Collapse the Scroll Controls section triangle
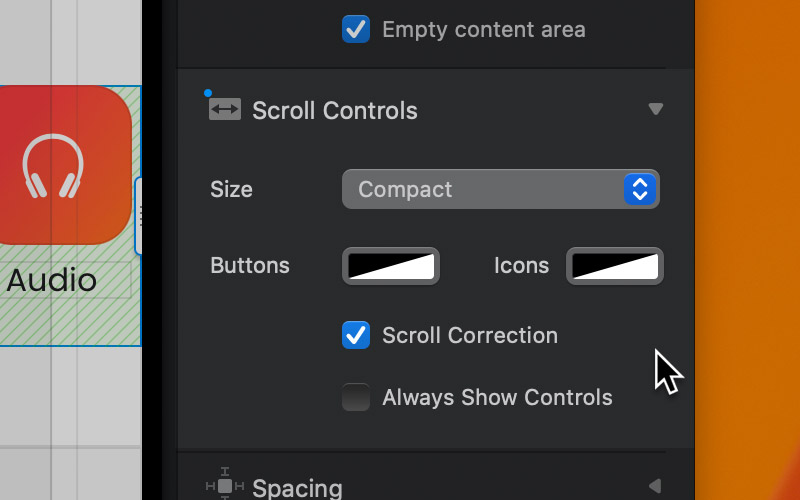800x500 pixels. click(x=656, y=109)
